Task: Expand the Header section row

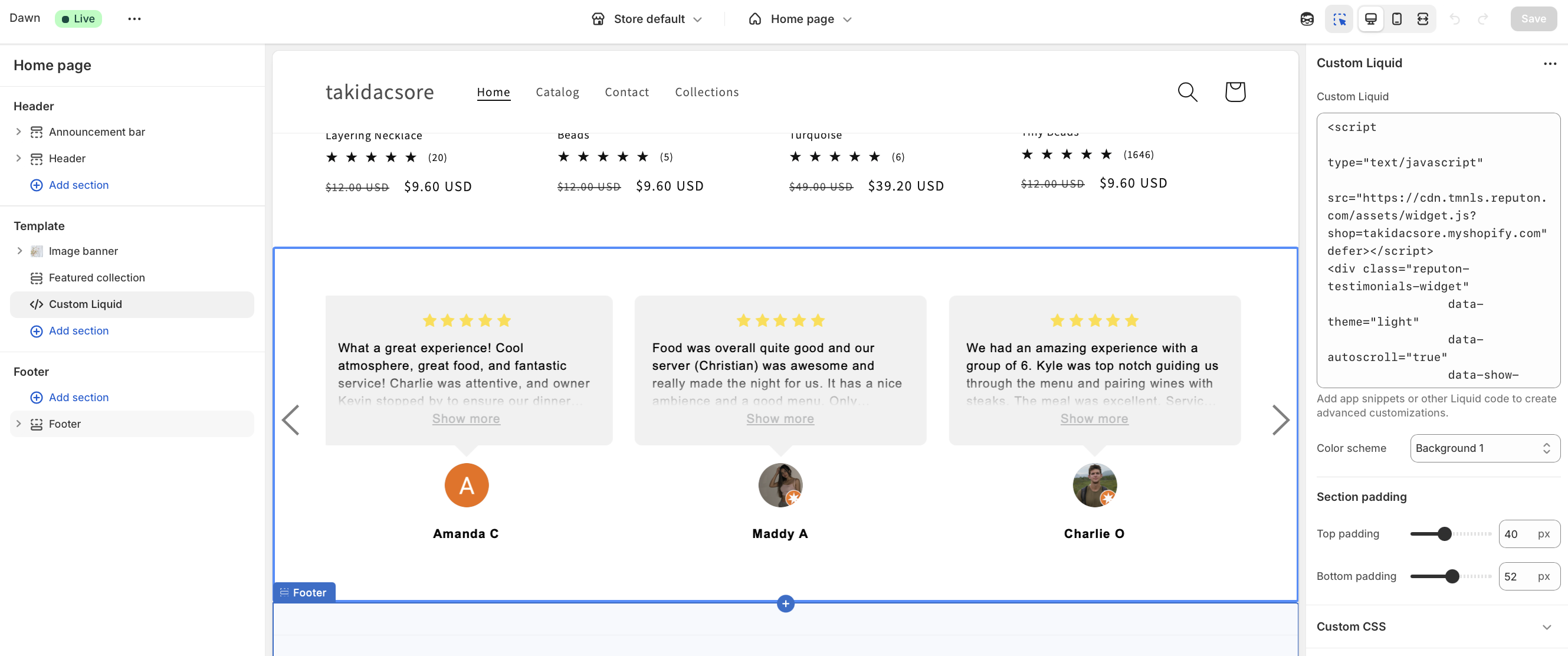Action: [18, 158]
